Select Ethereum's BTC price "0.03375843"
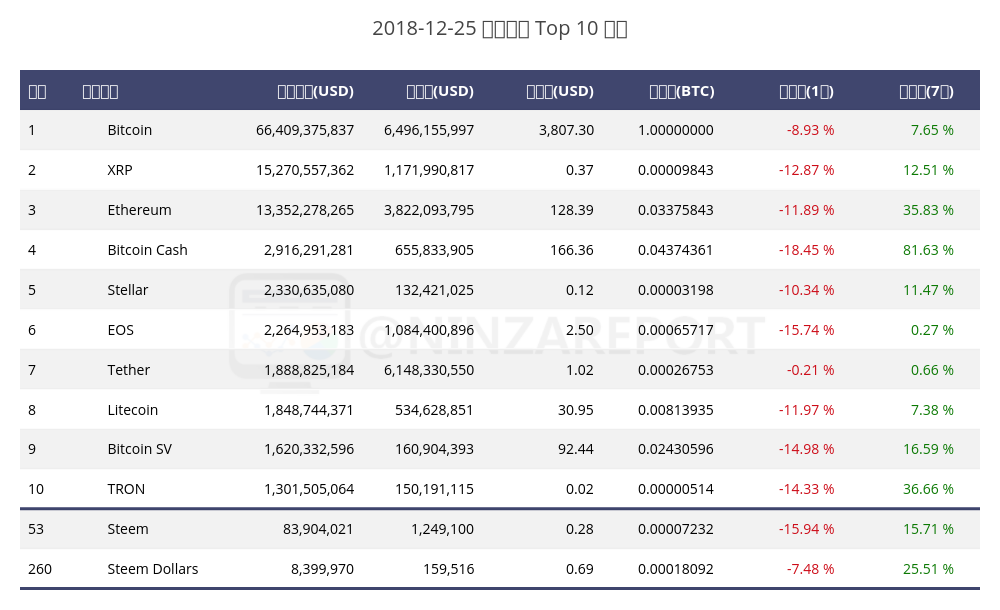Screen dimensions: 1000x610 675,210
